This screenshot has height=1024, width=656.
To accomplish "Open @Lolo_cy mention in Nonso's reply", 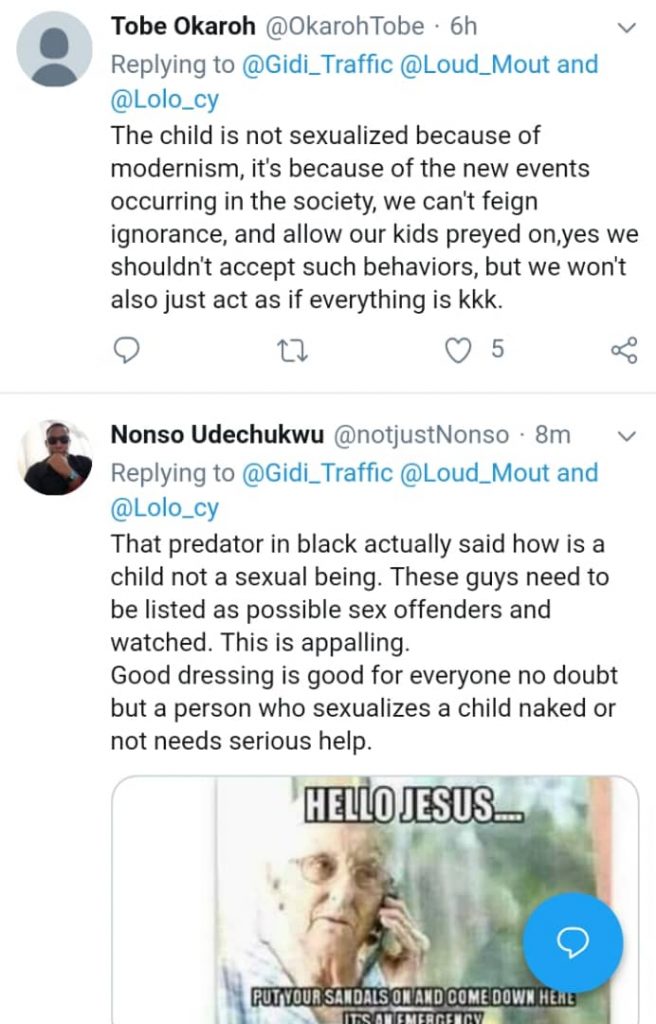I will pos(164,509).
